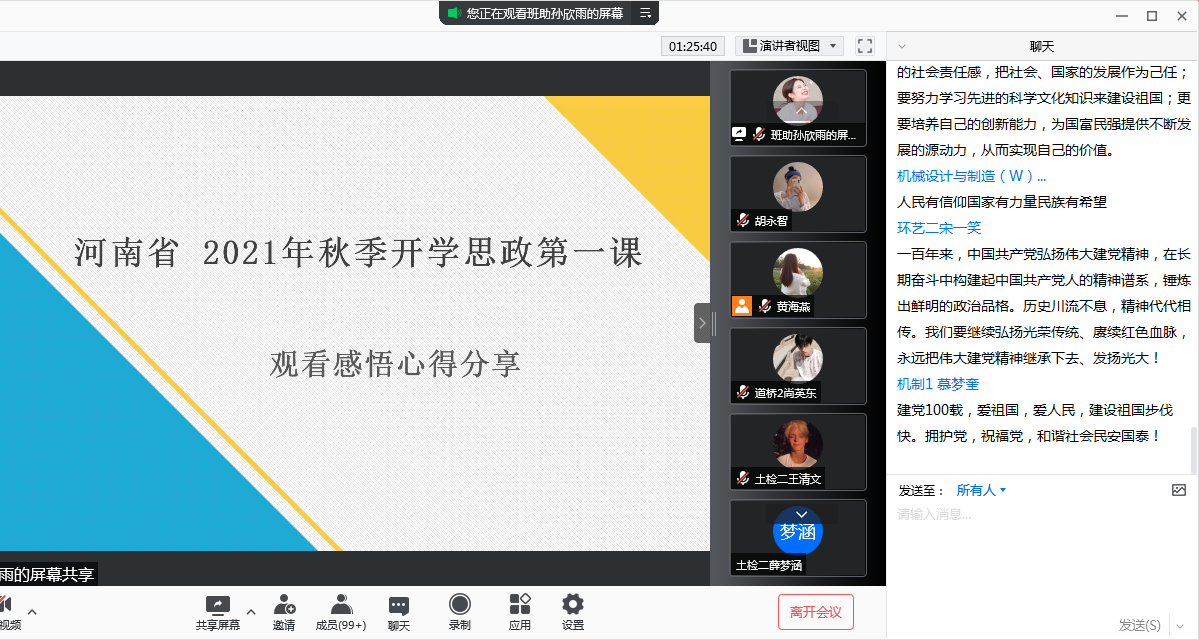Click the Invite (邀请) icon
Image resolution: width=1199 pixels, height=640 pixels.
pos(284,612)
